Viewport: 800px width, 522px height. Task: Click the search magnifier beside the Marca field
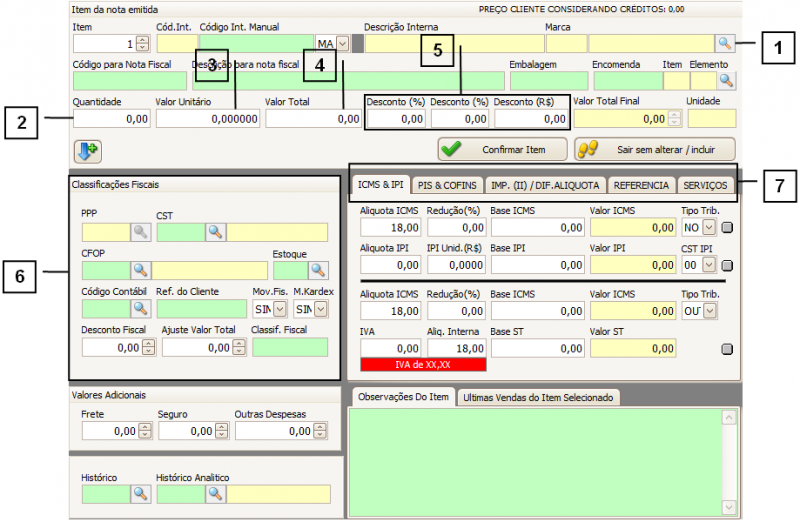[724, 43]
